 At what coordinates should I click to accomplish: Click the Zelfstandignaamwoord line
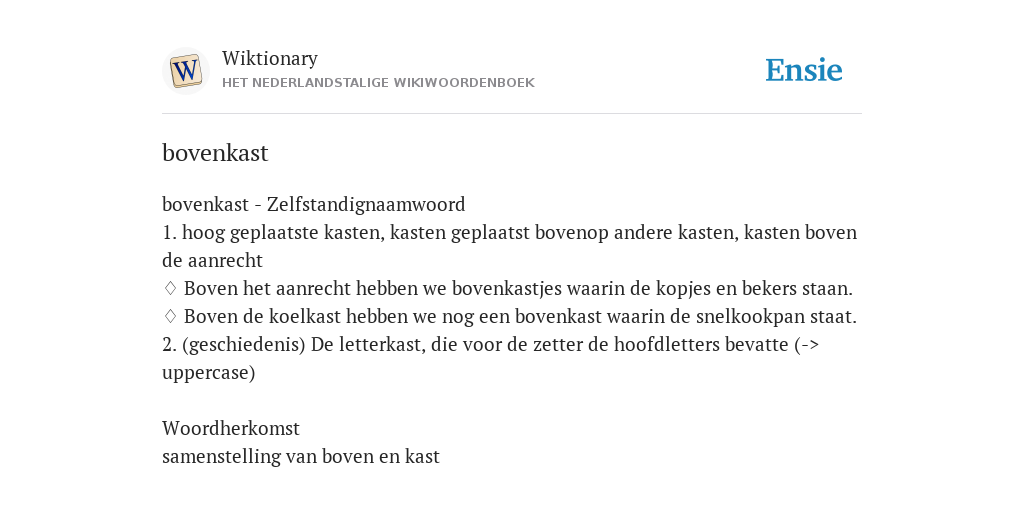(313, 204)
